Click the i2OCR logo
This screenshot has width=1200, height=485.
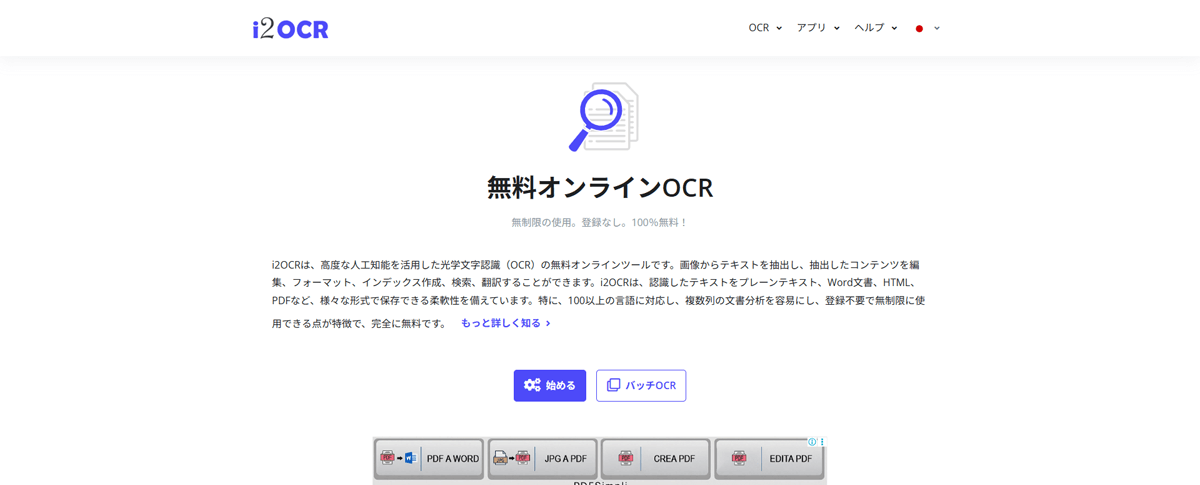[290, 29]
